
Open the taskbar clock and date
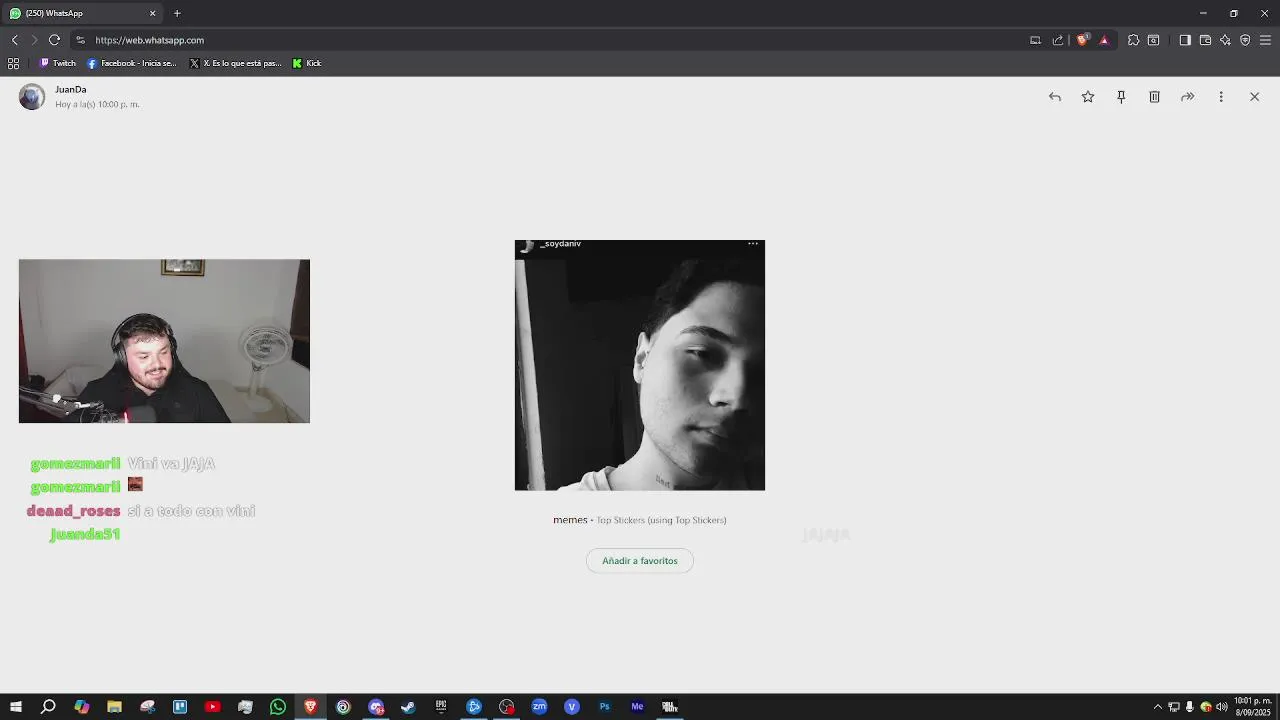(1253, 707)
